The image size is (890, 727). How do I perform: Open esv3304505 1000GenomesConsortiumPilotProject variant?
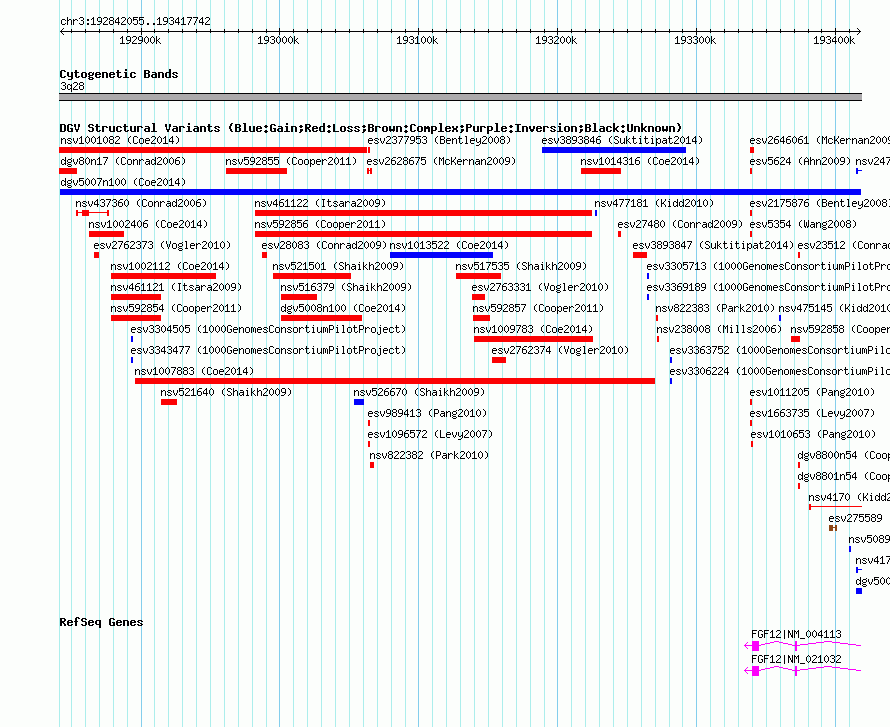pyautogui.click(x=268, y=329)
